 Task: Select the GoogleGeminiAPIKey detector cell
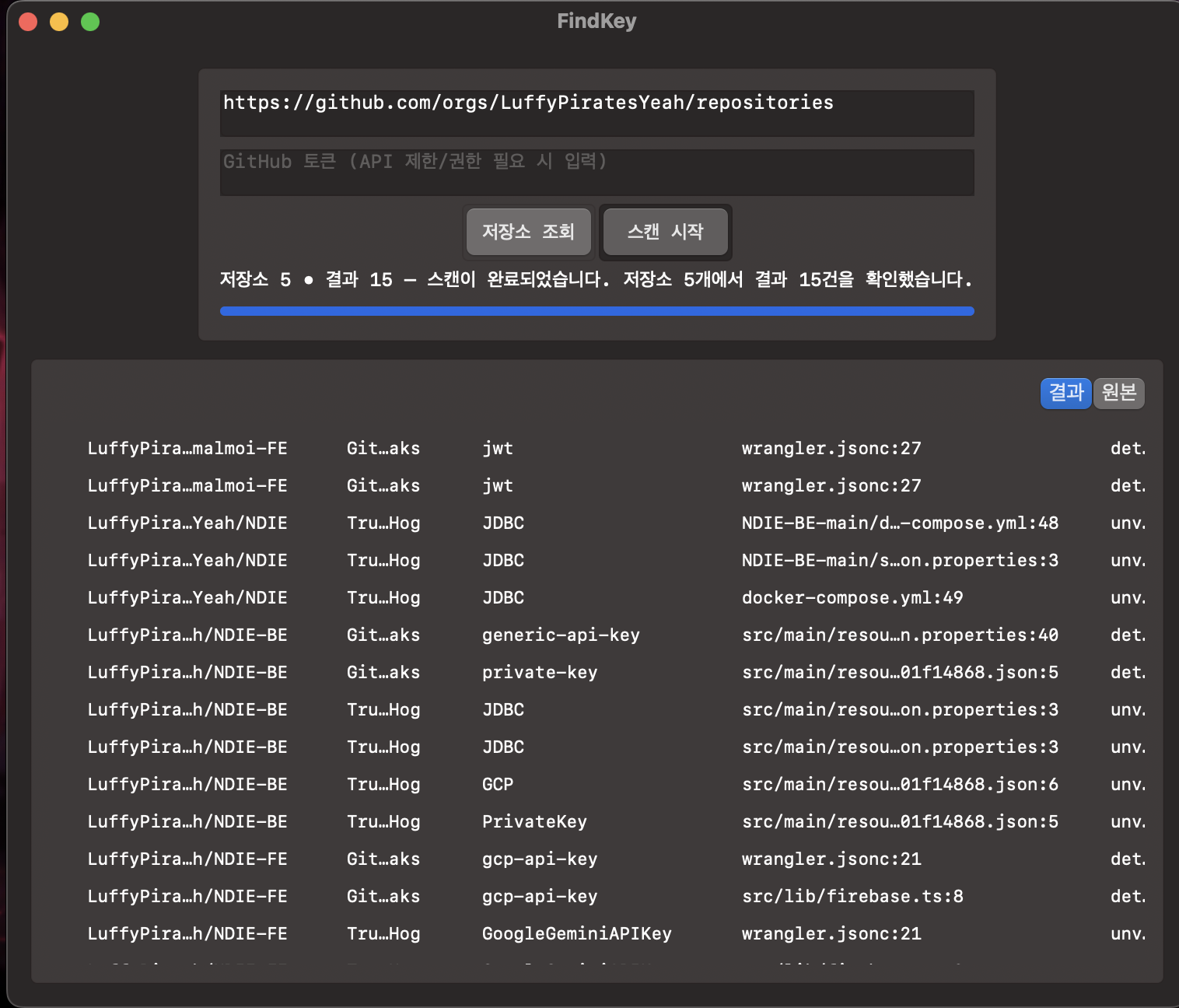click(x=576, y=933)
